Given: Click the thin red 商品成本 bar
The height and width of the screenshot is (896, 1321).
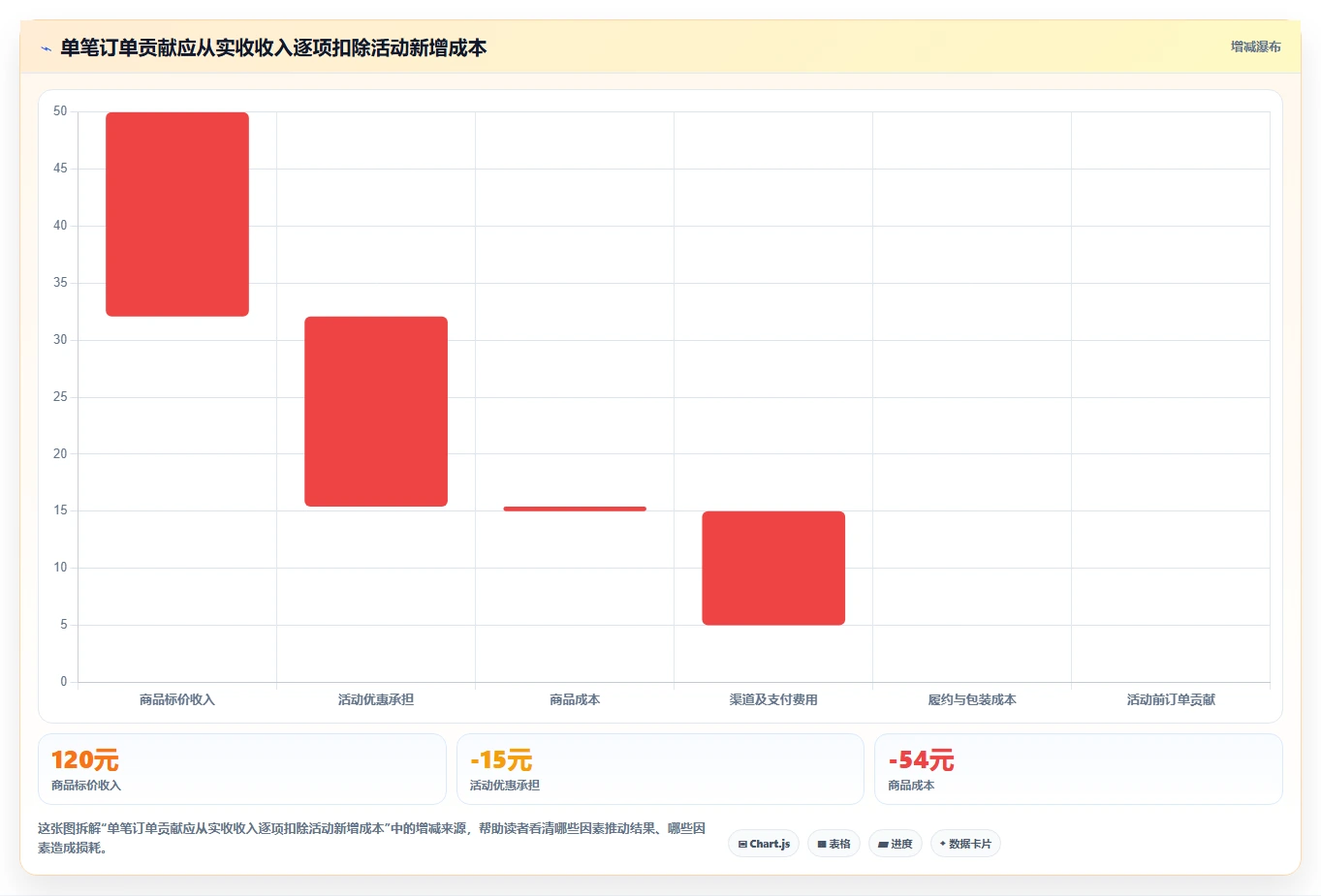Looking at the screenshot, I should [x=575, y=509].
